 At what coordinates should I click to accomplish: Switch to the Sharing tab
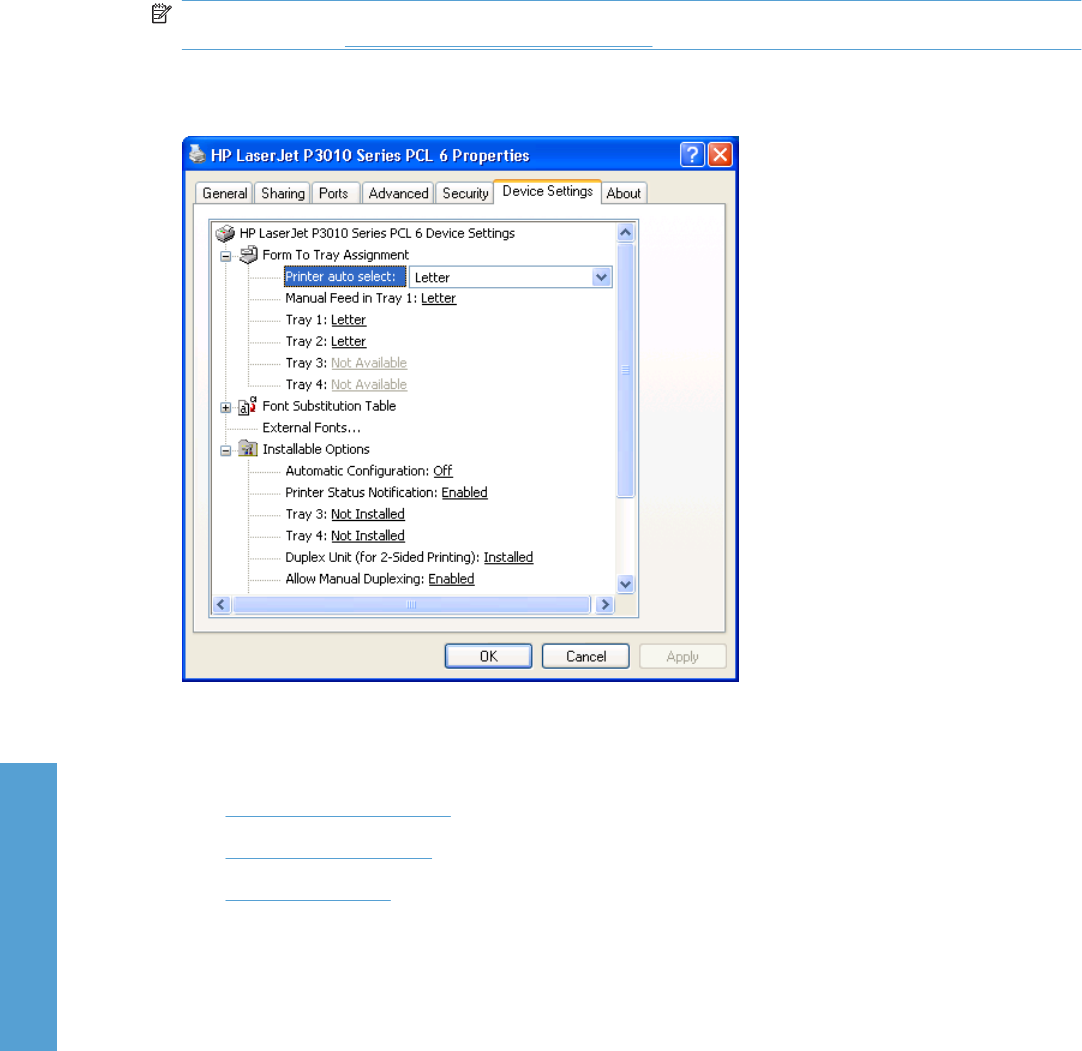click(282, 193)
